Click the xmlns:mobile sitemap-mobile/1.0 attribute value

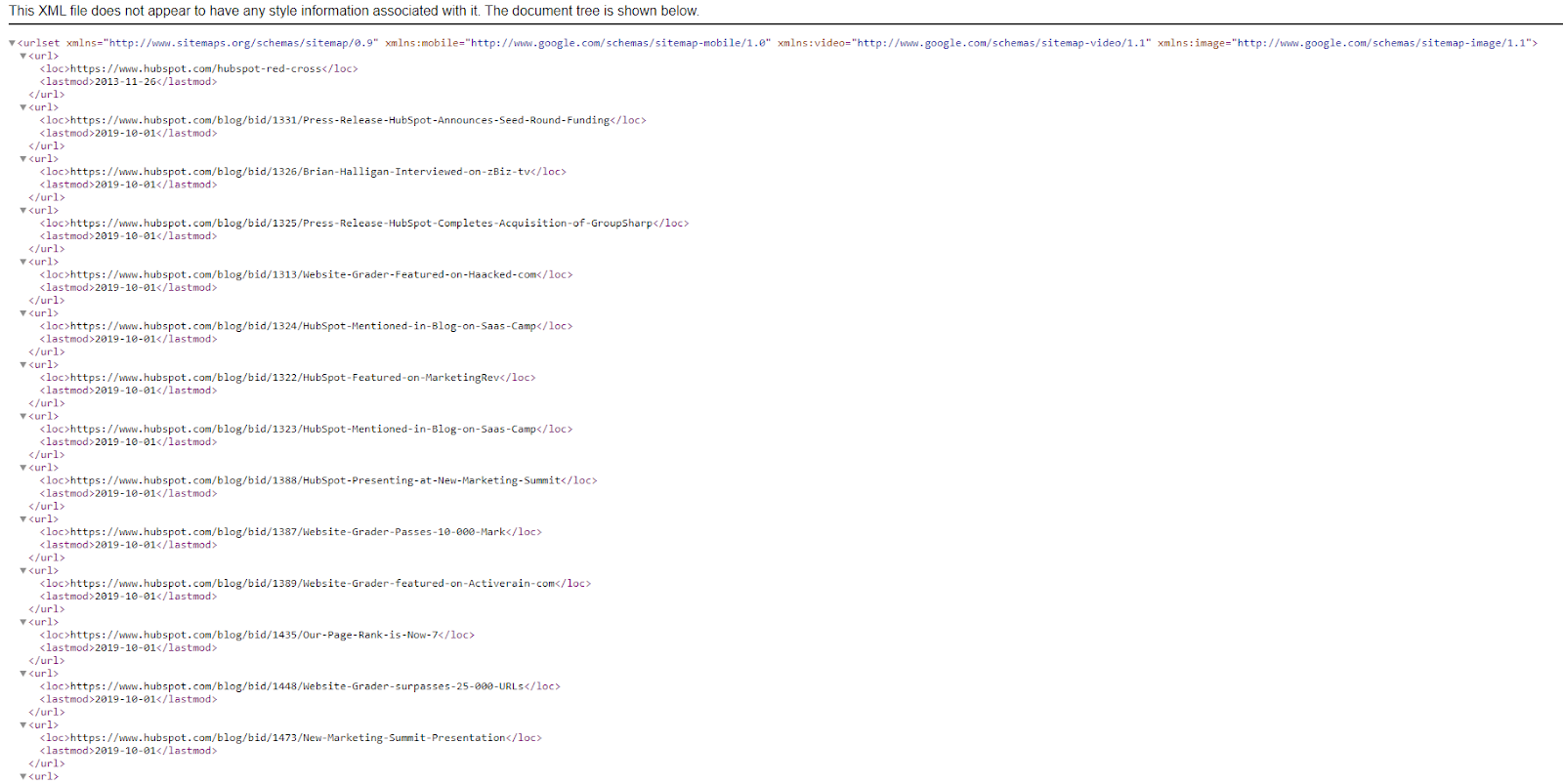tap(619, 43)
